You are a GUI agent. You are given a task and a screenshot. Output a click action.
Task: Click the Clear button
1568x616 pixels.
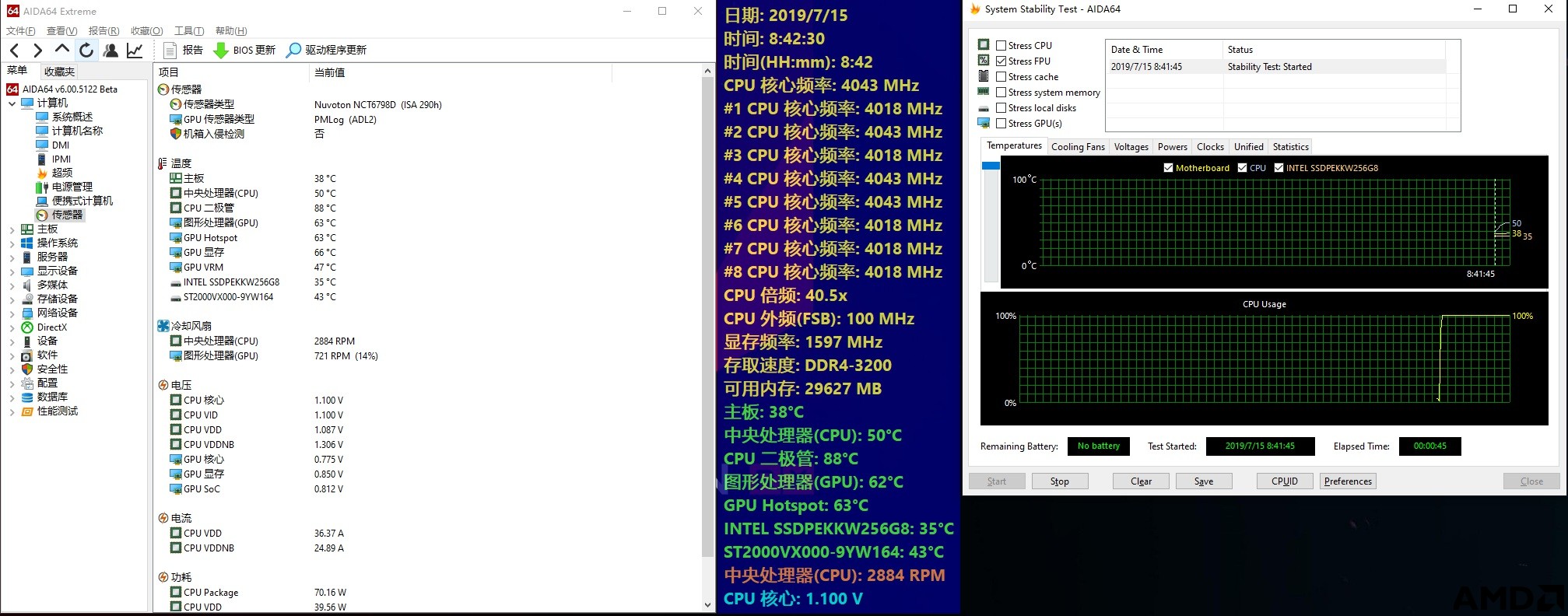(x=1141, y=481)
